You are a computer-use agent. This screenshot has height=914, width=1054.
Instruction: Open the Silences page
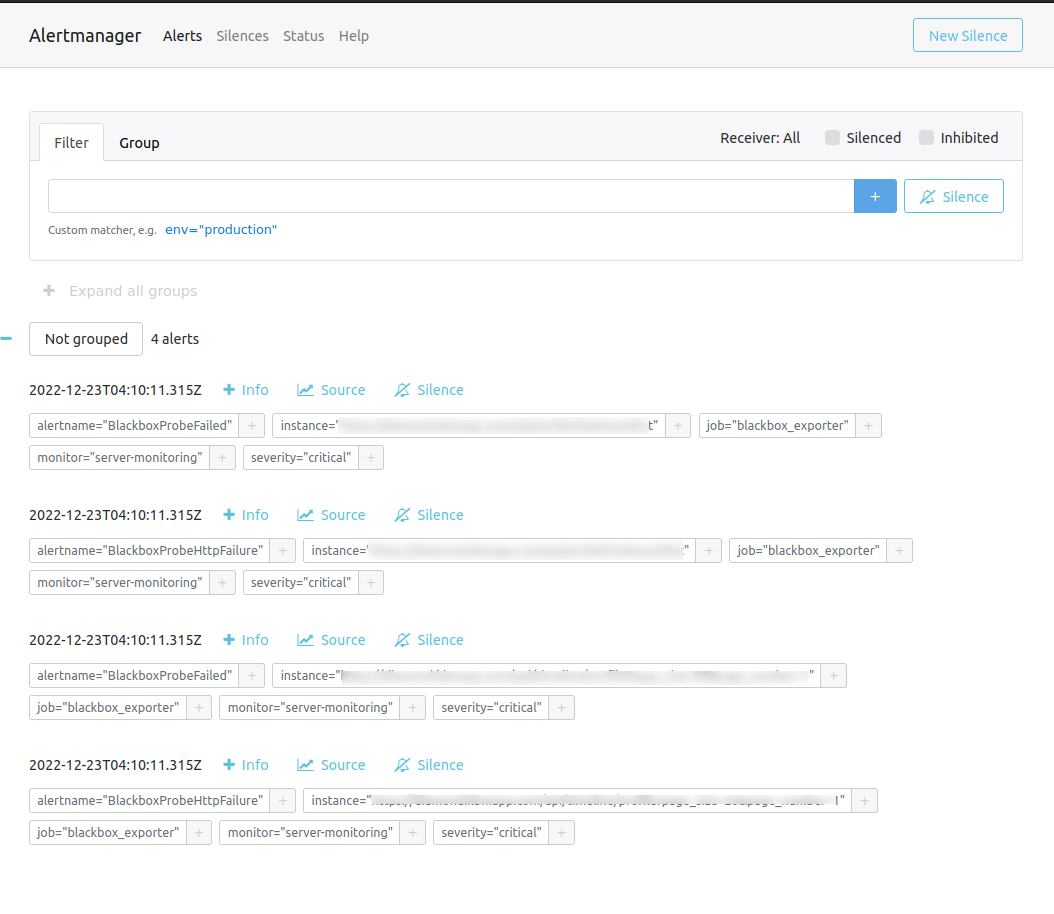pyautogui.click(x=242, y=35)
